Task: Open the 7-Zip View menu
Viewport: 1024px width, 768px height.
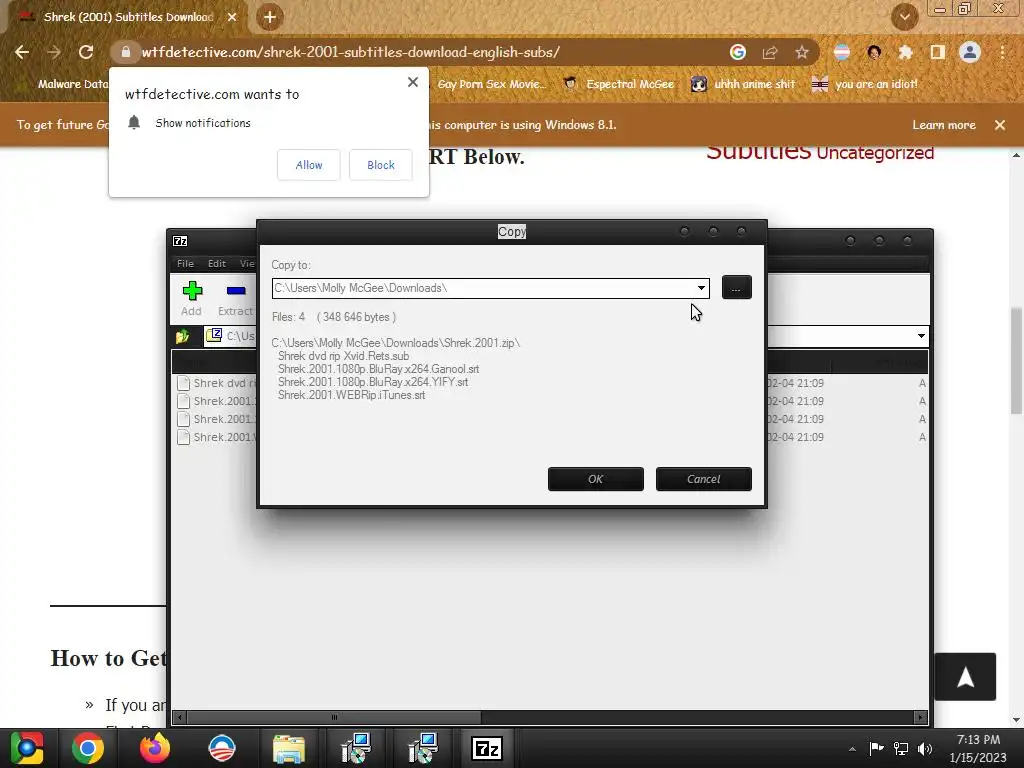Action: click(x=247, y=263)
